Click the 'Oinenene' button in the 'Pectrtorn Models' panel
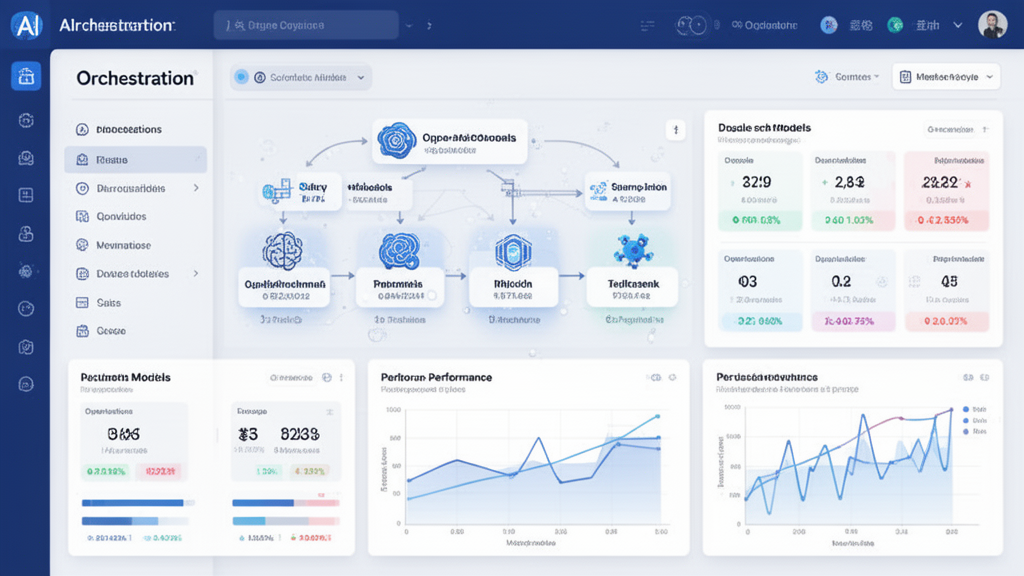The height and width of the screenshot is (576, 1024). pyautogui.click(x=291, y=377)
